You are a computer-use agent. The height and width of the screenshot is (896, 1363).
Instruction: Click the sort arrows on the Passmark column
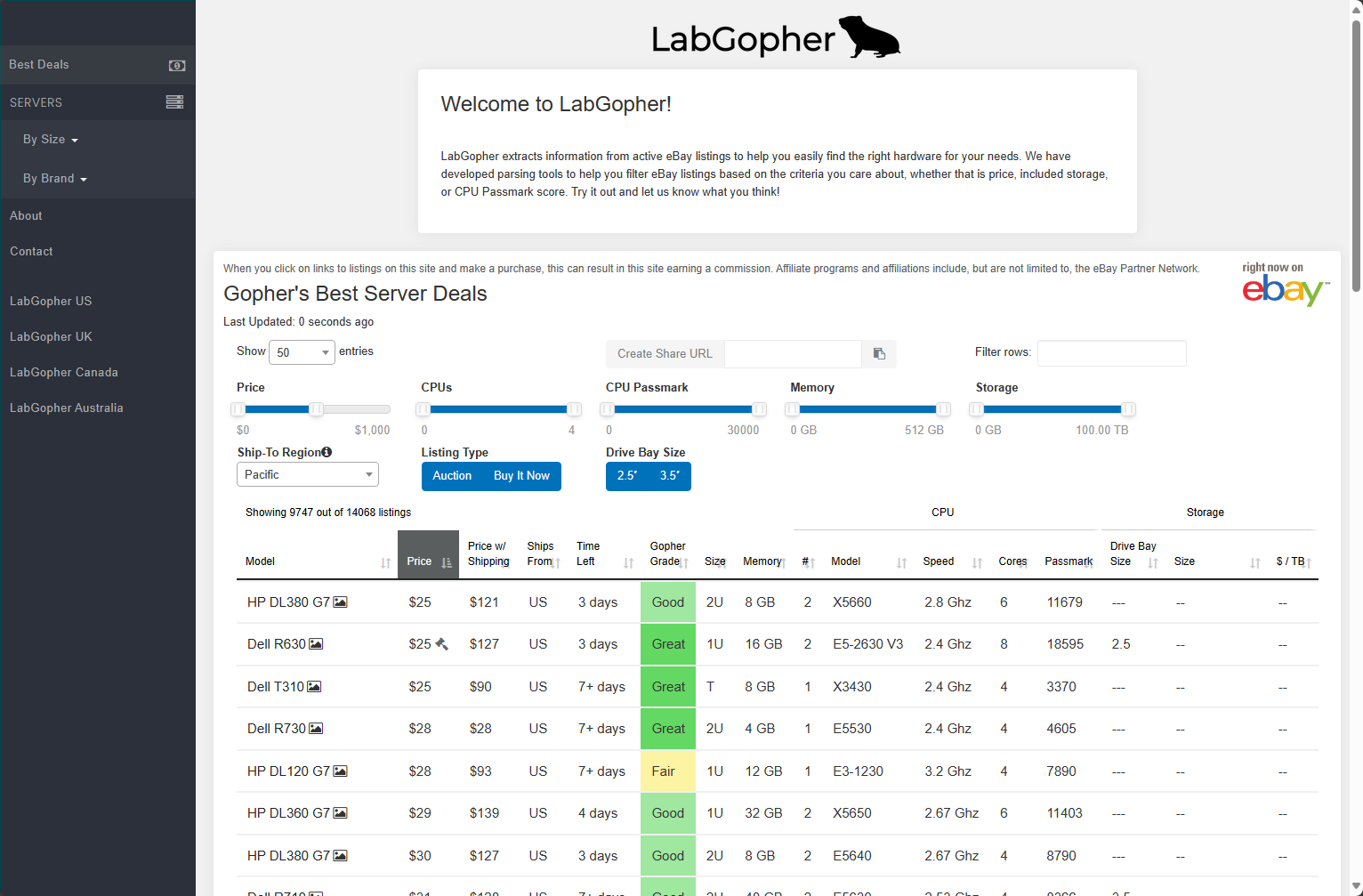(1089, 562)
